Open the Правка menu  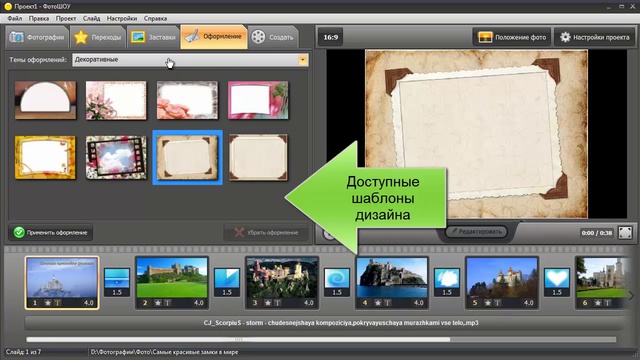[x=39, y=18]
